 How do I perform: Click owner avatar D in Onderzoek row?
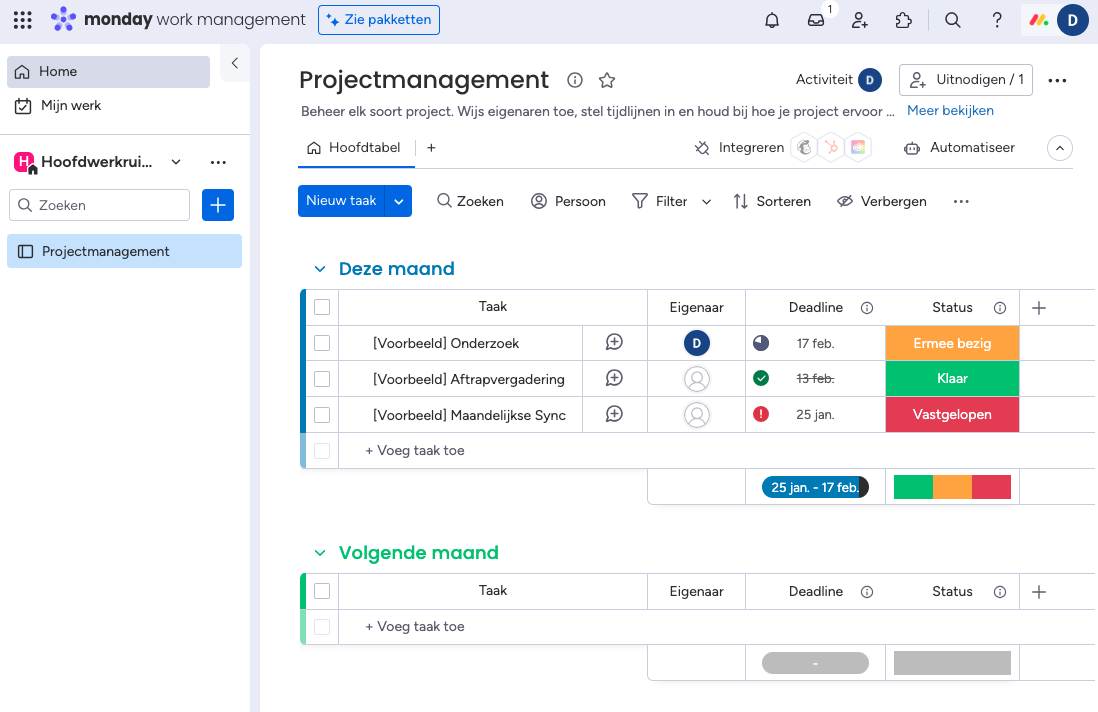(x=697, y=343)
